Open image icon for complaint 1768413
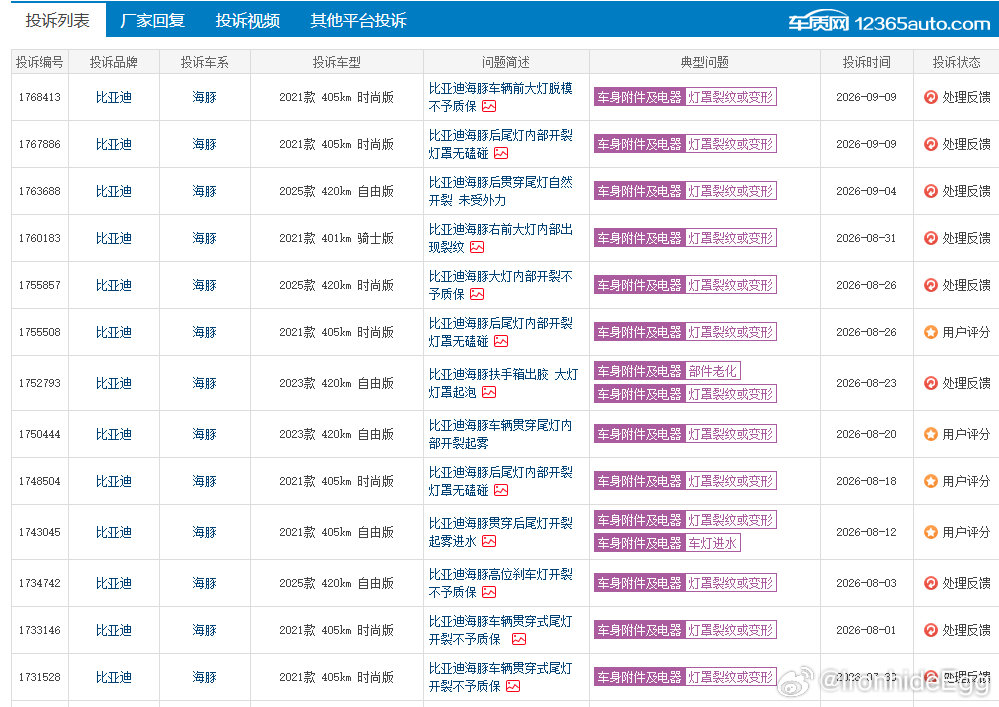The height and width of the screenshot is (707, 999). [489, 106]
